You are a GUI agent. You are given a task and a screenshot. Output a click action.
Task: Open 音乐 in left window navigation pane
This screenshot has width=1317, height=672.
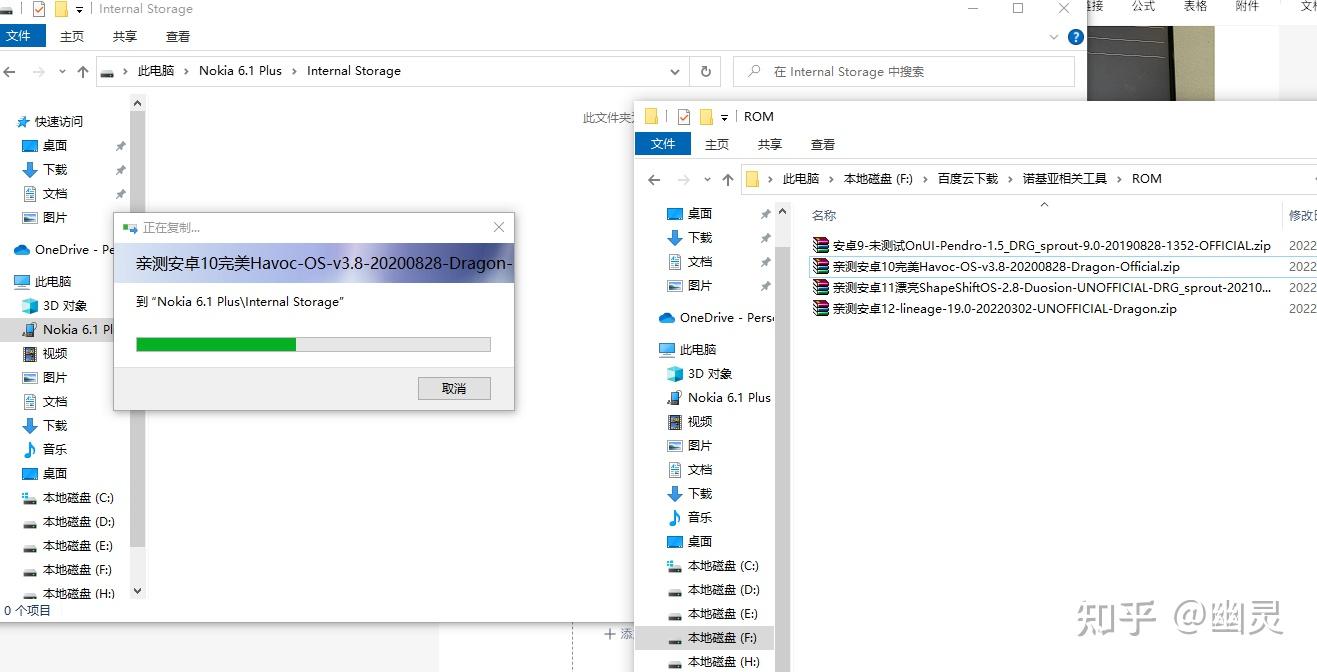(55, 449)
